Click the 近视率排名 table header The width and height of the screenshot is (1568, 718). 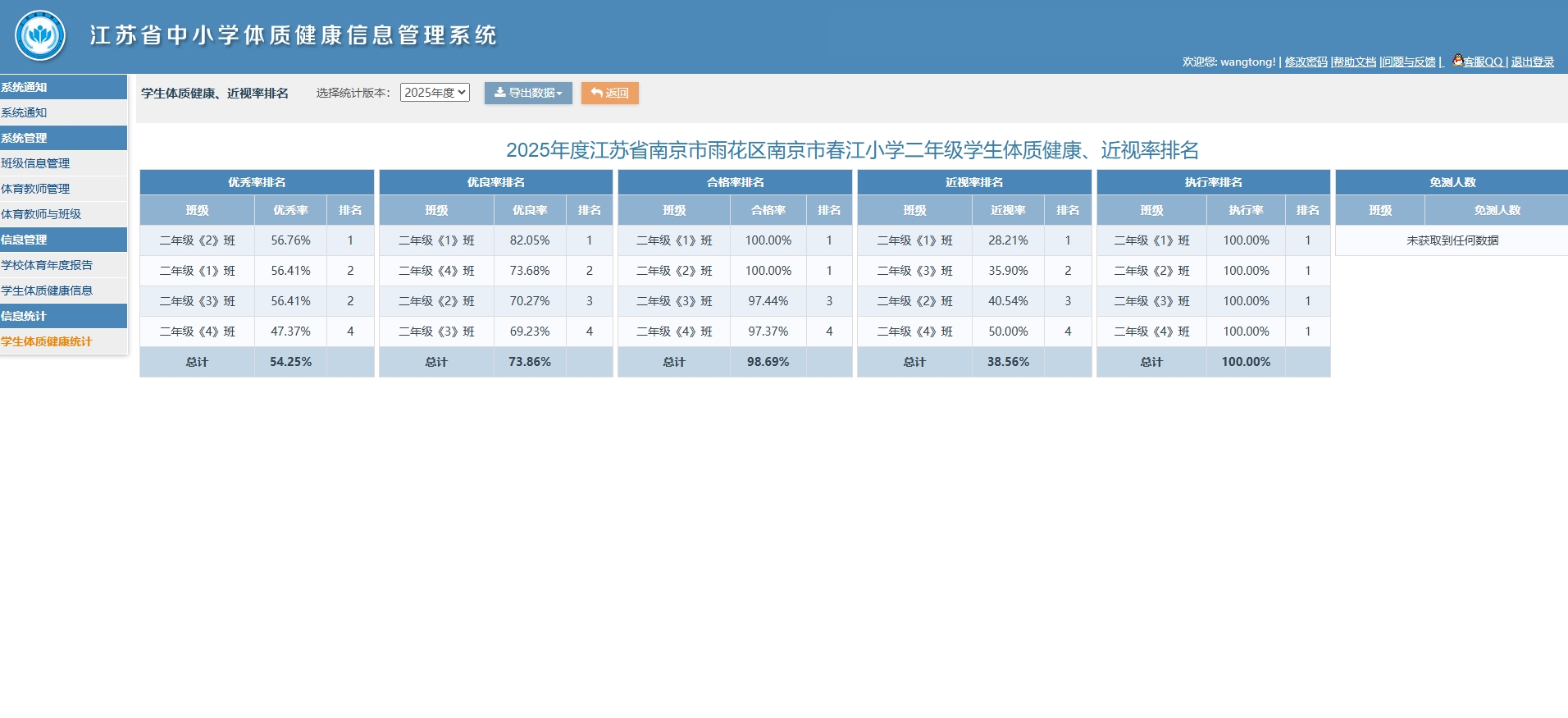(x=973, y=182)
